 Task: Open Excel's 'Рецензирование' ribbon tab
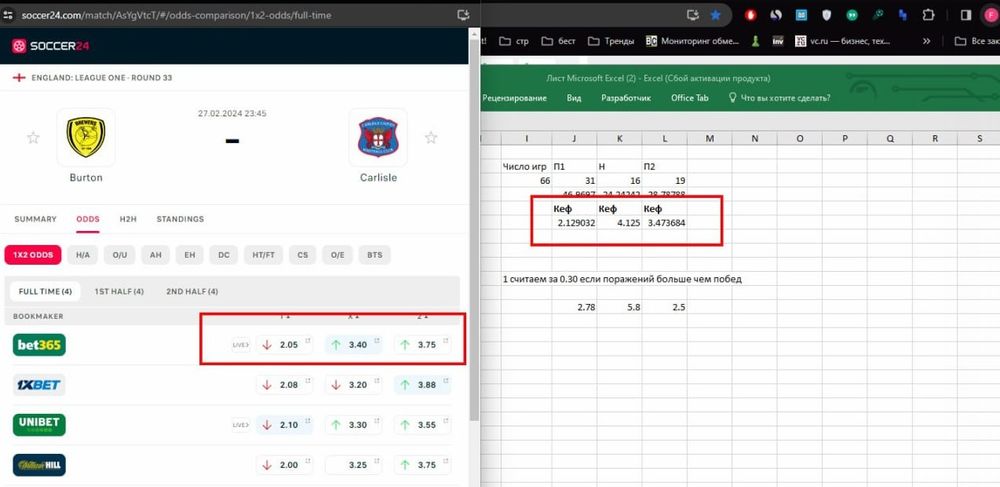(514, 98)
